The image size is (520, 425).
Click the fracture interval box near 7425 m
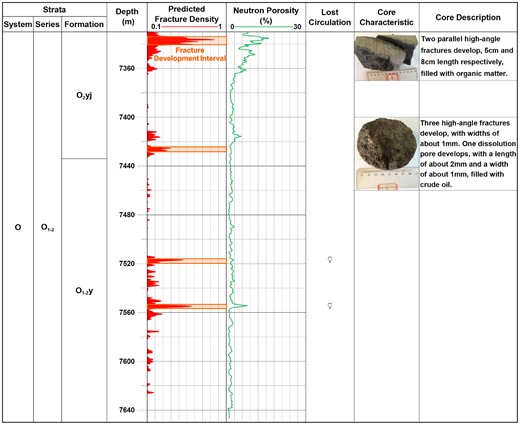click(x=187, y=149)
